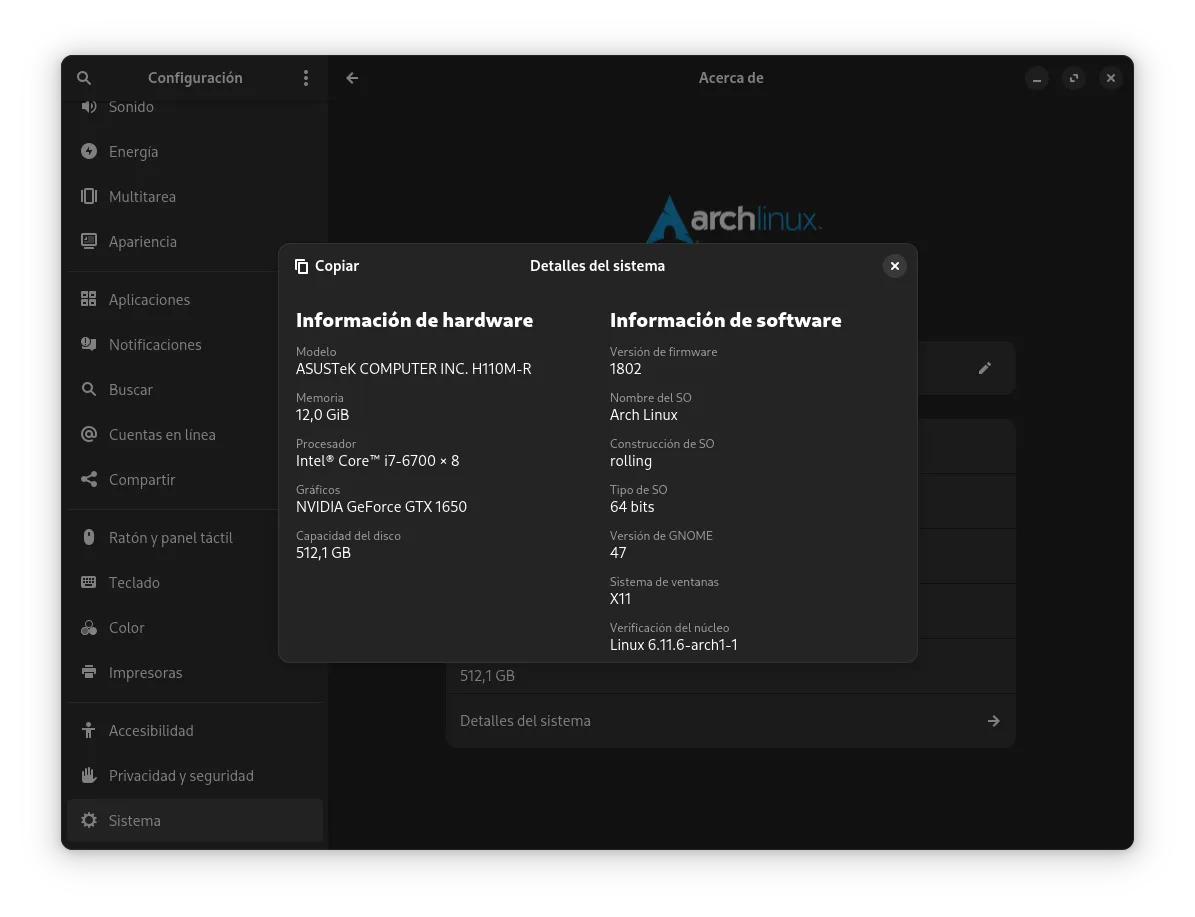1195x917 pixels.
Task: Click the Sonido speaker icon in sidebar
Action: 89,107
